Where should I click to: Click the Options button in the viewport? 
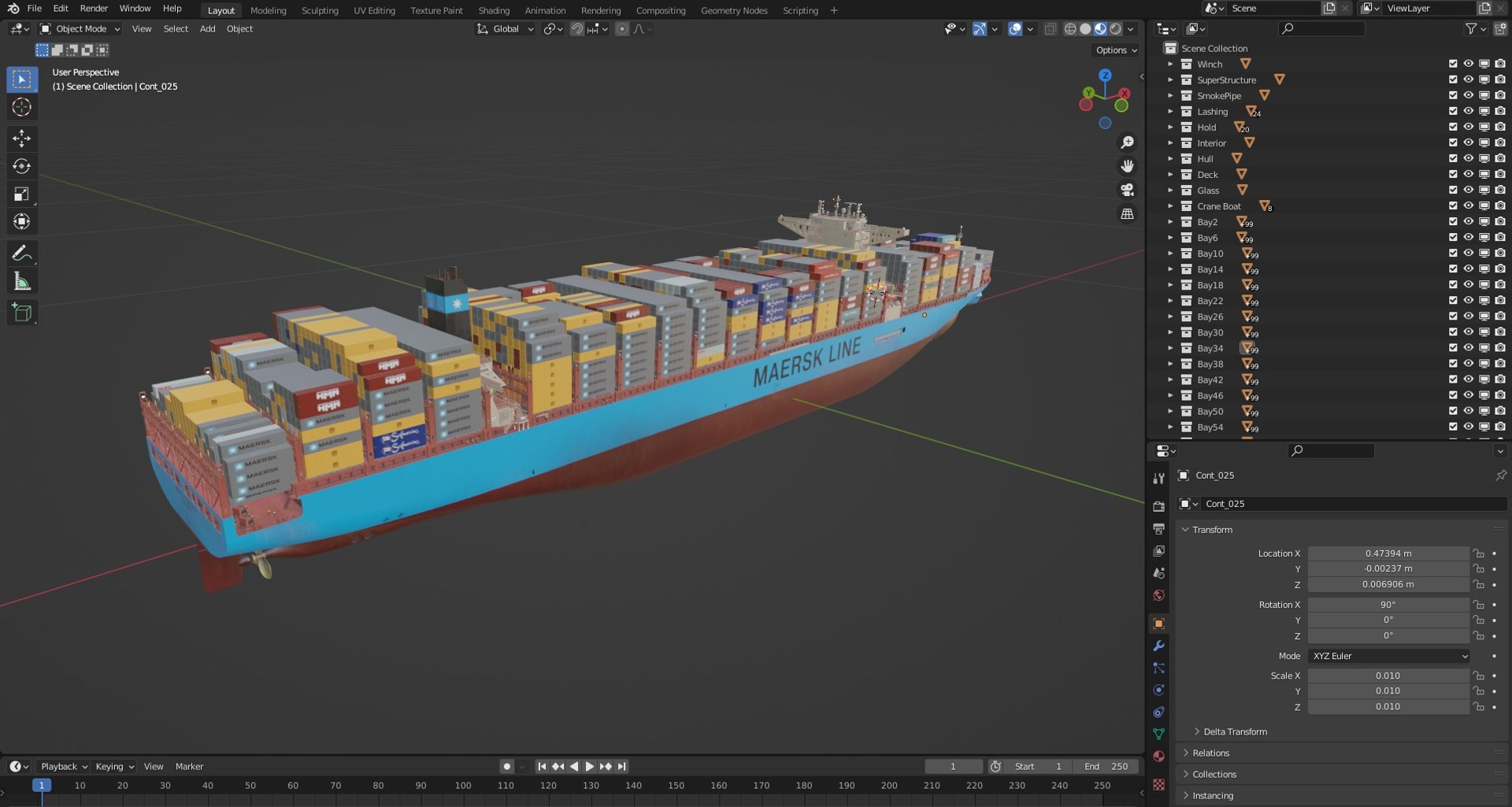tap(1116, 50)
